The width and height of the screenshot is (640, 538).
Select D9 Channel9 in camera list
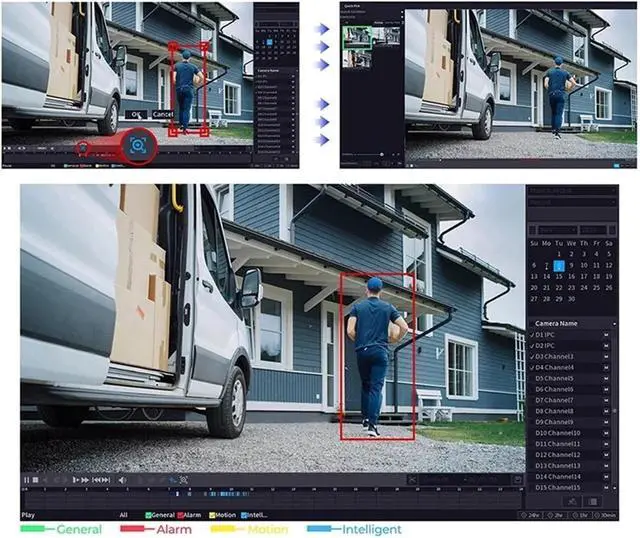(x=554, y=422)
